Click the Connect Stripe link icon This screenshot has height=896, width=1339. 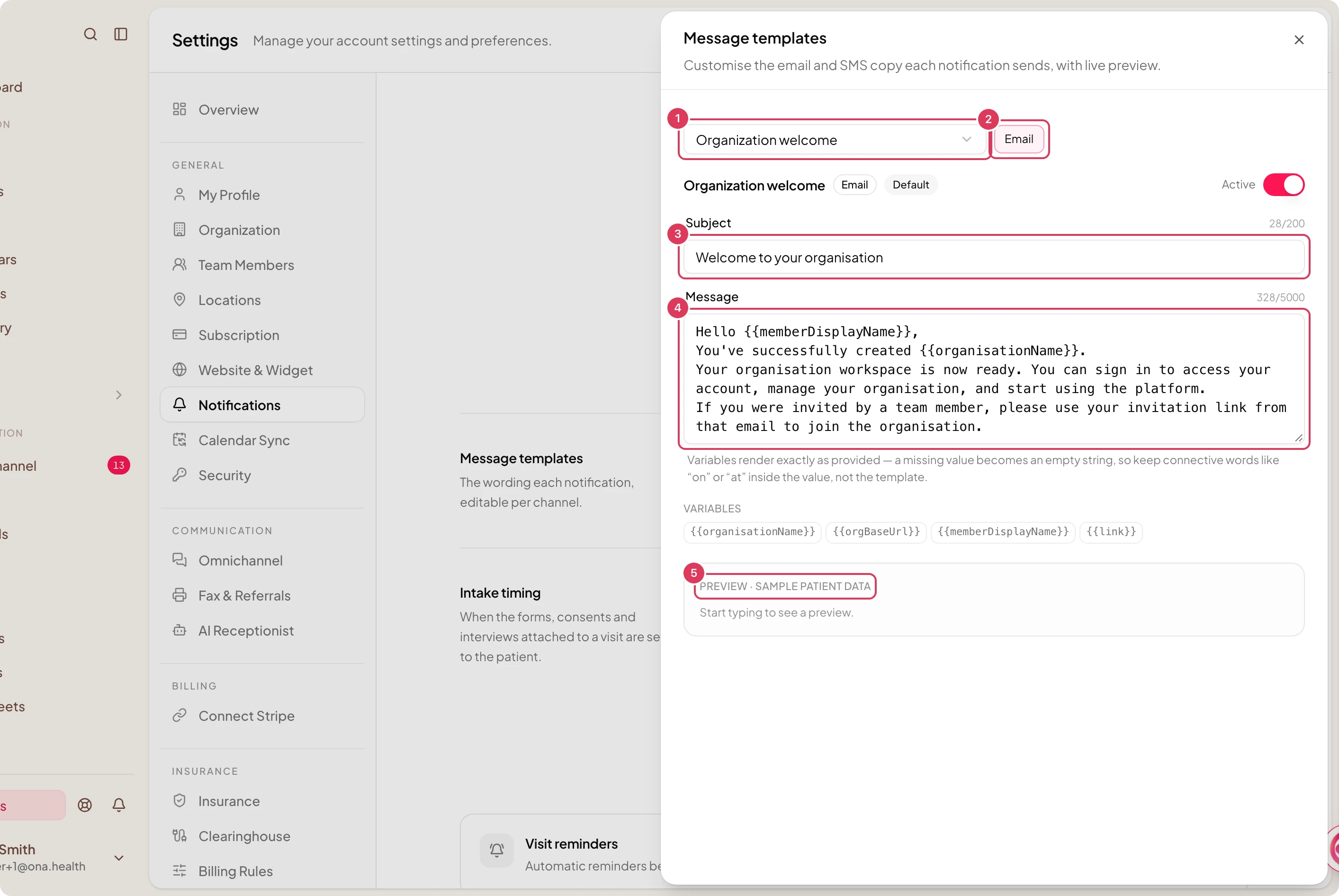coord(180,716)
